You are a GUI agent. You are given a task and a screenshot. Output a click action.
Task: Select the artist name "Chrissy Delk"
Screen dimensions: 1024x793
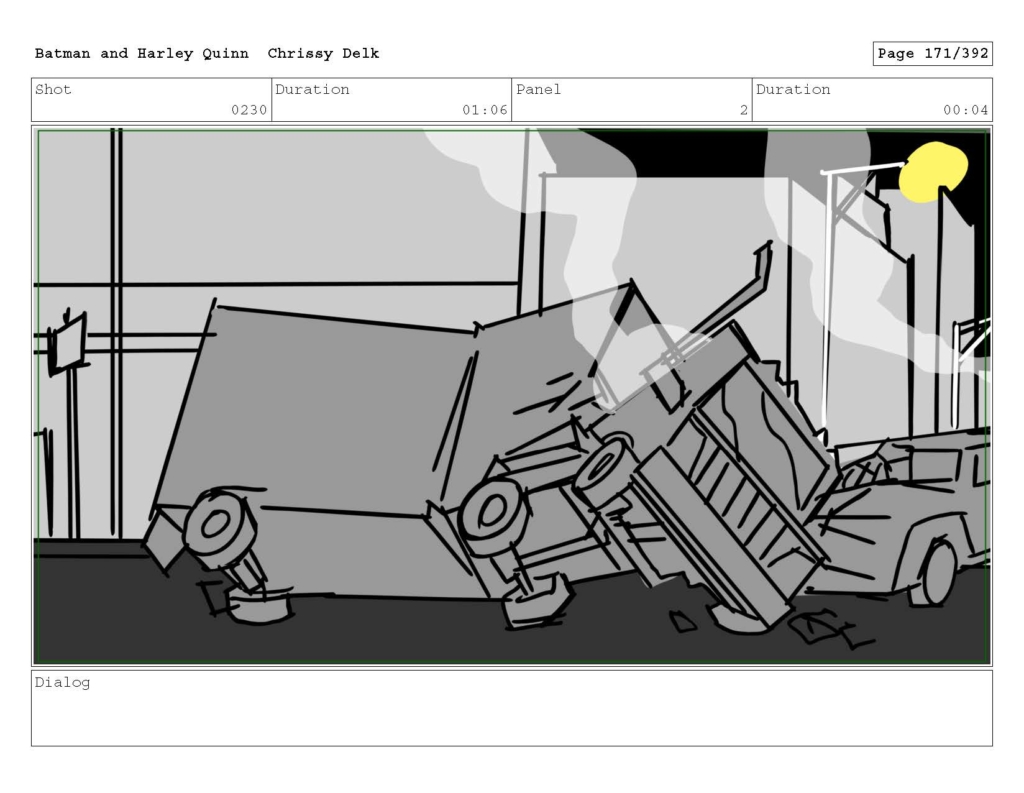pos(323,54)
